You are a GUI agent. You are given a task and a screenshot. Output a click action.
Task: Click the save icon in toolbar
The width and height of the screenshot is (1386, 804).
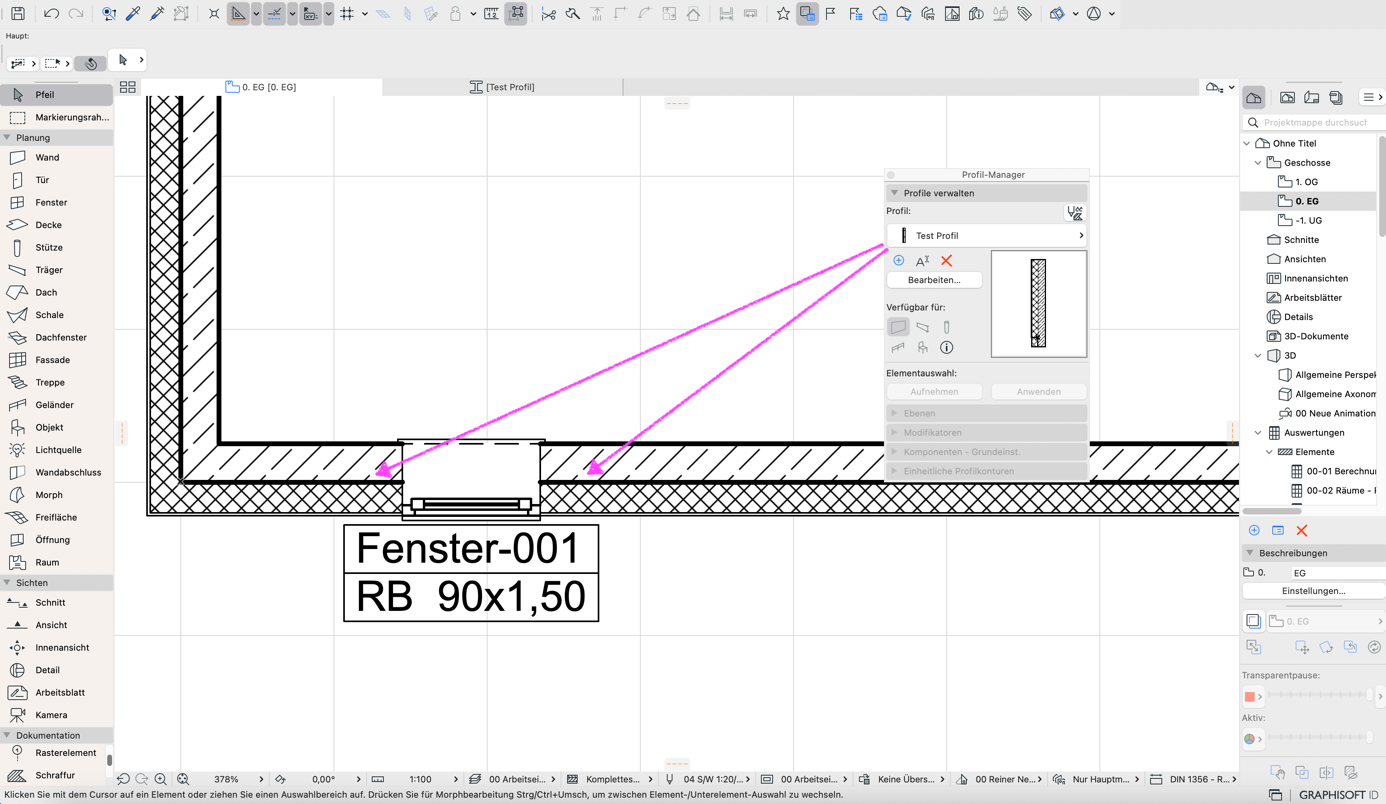point(18,14)
